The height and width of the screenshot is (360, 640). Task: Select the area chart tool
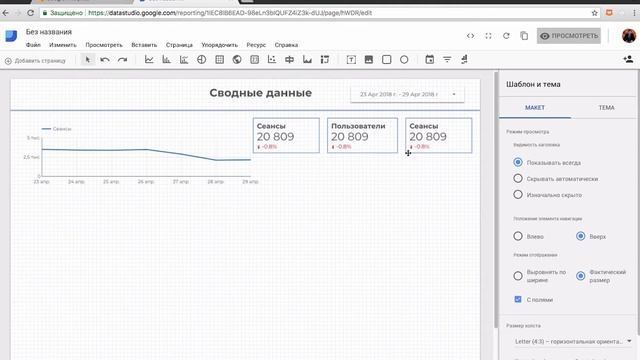(x=307, y=60)
